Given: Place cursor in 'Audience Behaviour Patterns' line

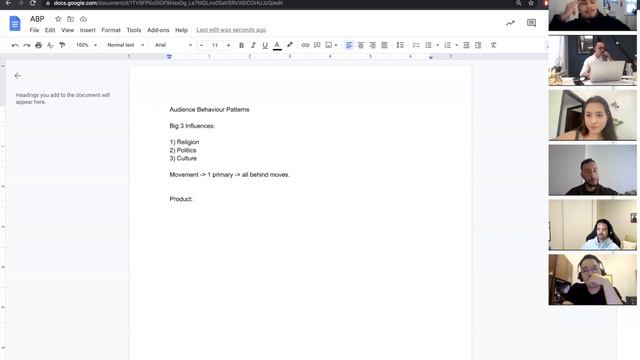Looking at the screenshot, I should [209, 109].
